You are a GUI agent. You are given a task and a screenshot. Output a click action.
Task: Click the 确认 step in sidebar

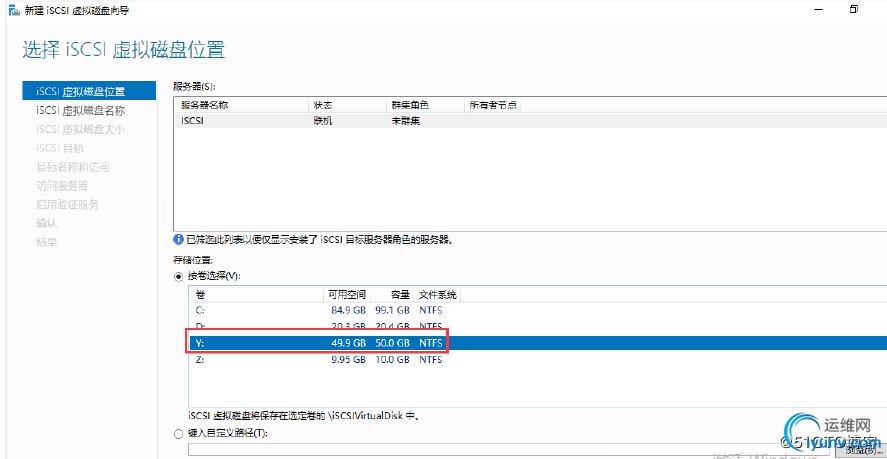46,224
